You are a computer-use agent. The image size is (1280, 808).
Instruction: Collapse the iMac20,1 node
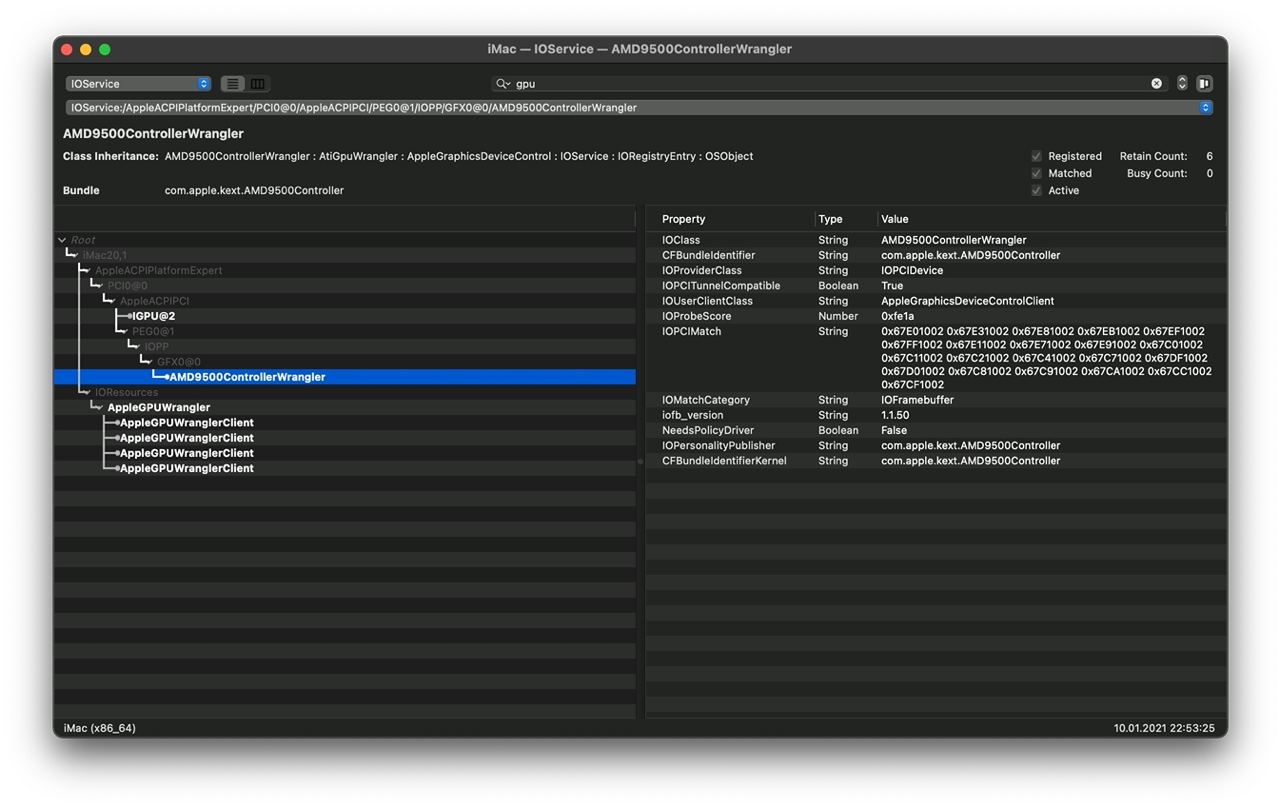point(74,256)
